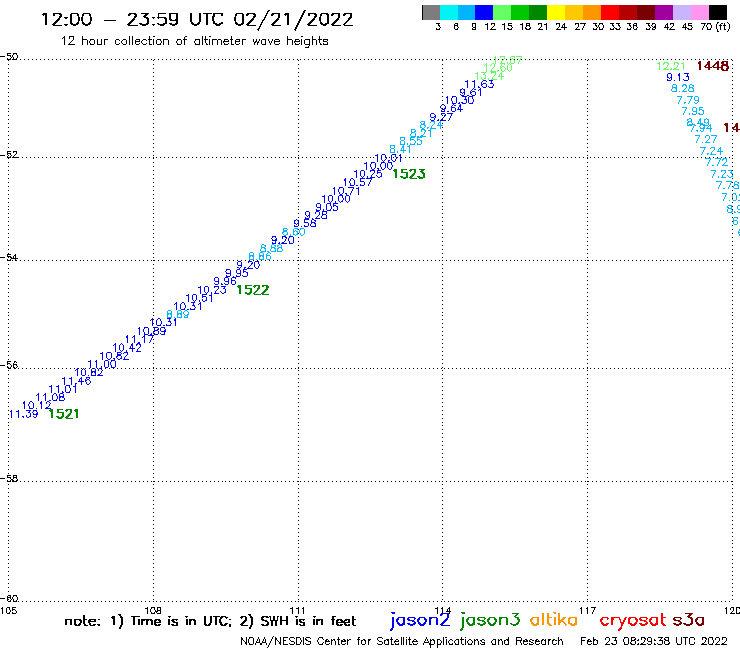Viewport: 740px width, 650px height.
Task: Click the black legend color swatch
Action: pos(718,12)
